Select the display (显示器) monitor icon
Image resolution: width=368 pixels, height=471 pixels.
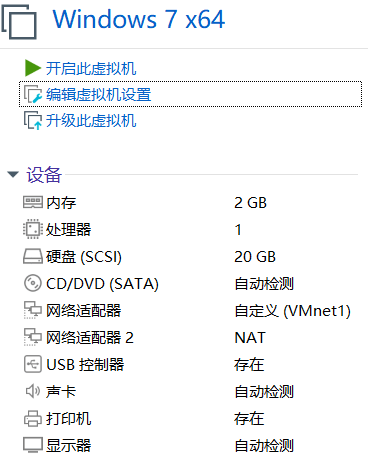click(33, 445)
